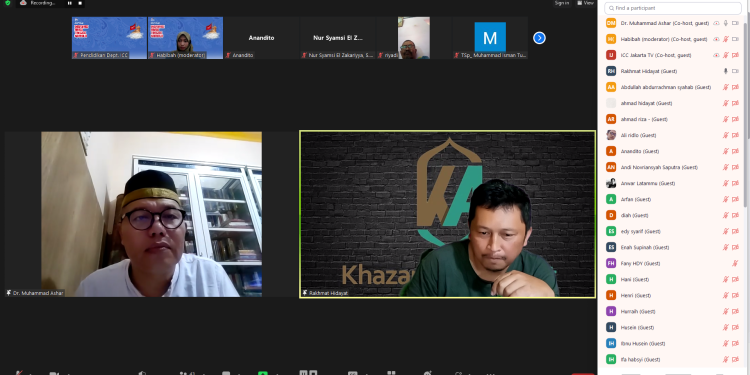Click the microphone icon for Dr. Muhammad Ashar
Image resolution: width=750 pixels, height=375 pixels.
(x=726, y=23)
